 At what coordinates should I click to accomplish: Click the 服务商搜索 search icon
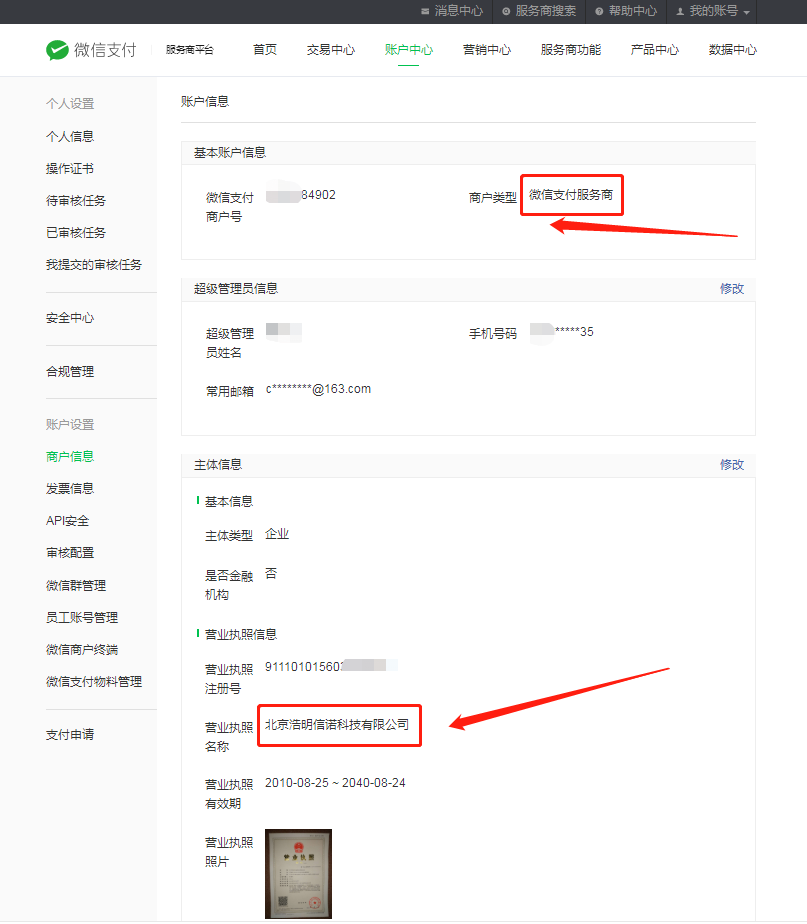coord(506,11)
